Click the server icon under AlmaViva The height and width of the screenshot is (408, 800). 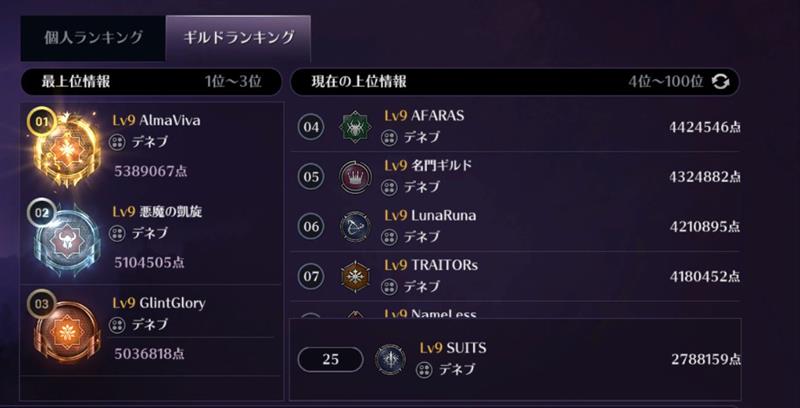(x=117, y=143)
